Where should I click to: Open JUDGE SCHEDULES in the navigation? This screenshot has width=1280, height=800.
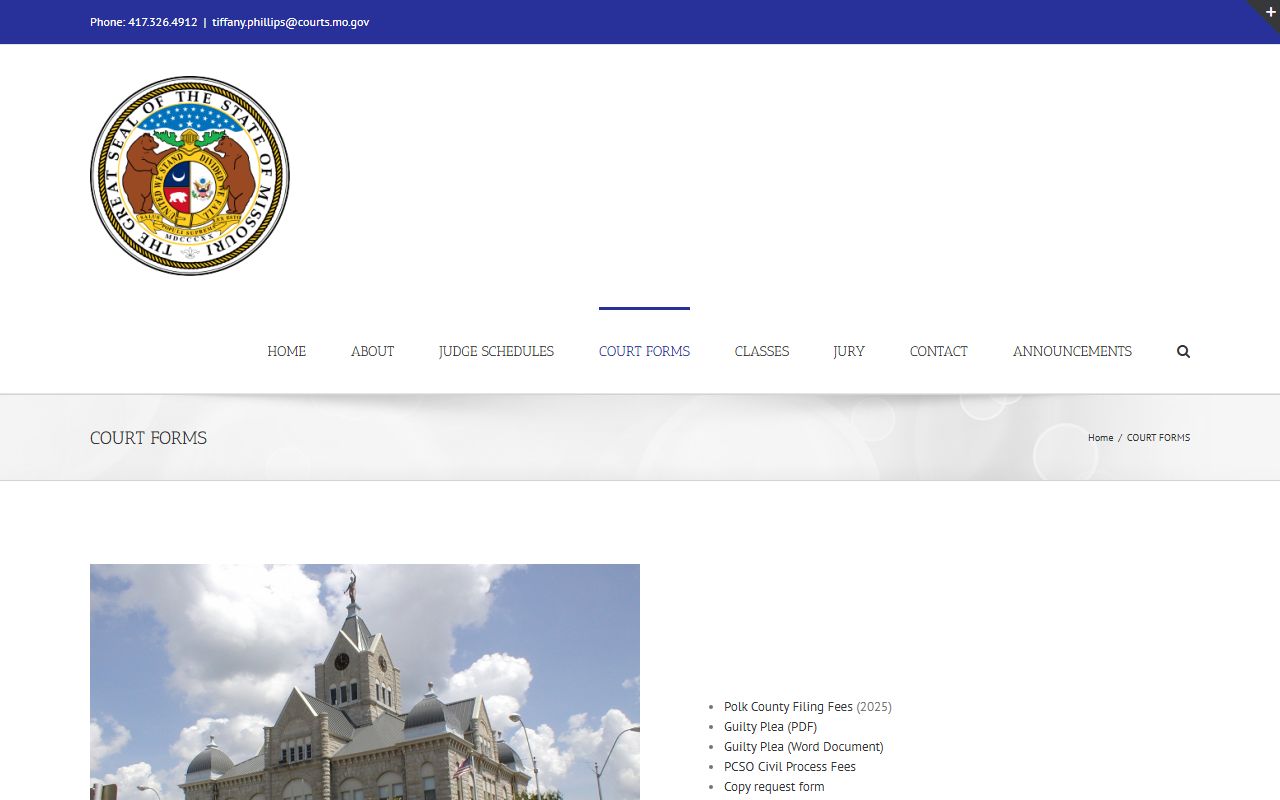(496, 351)
